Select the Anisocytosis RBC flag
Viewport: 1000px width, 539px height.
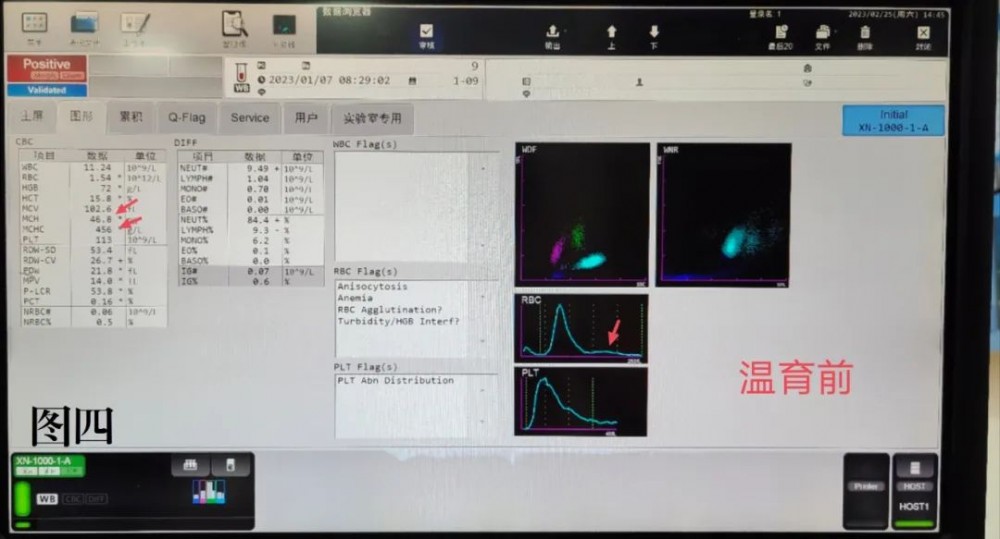(372, 286)
